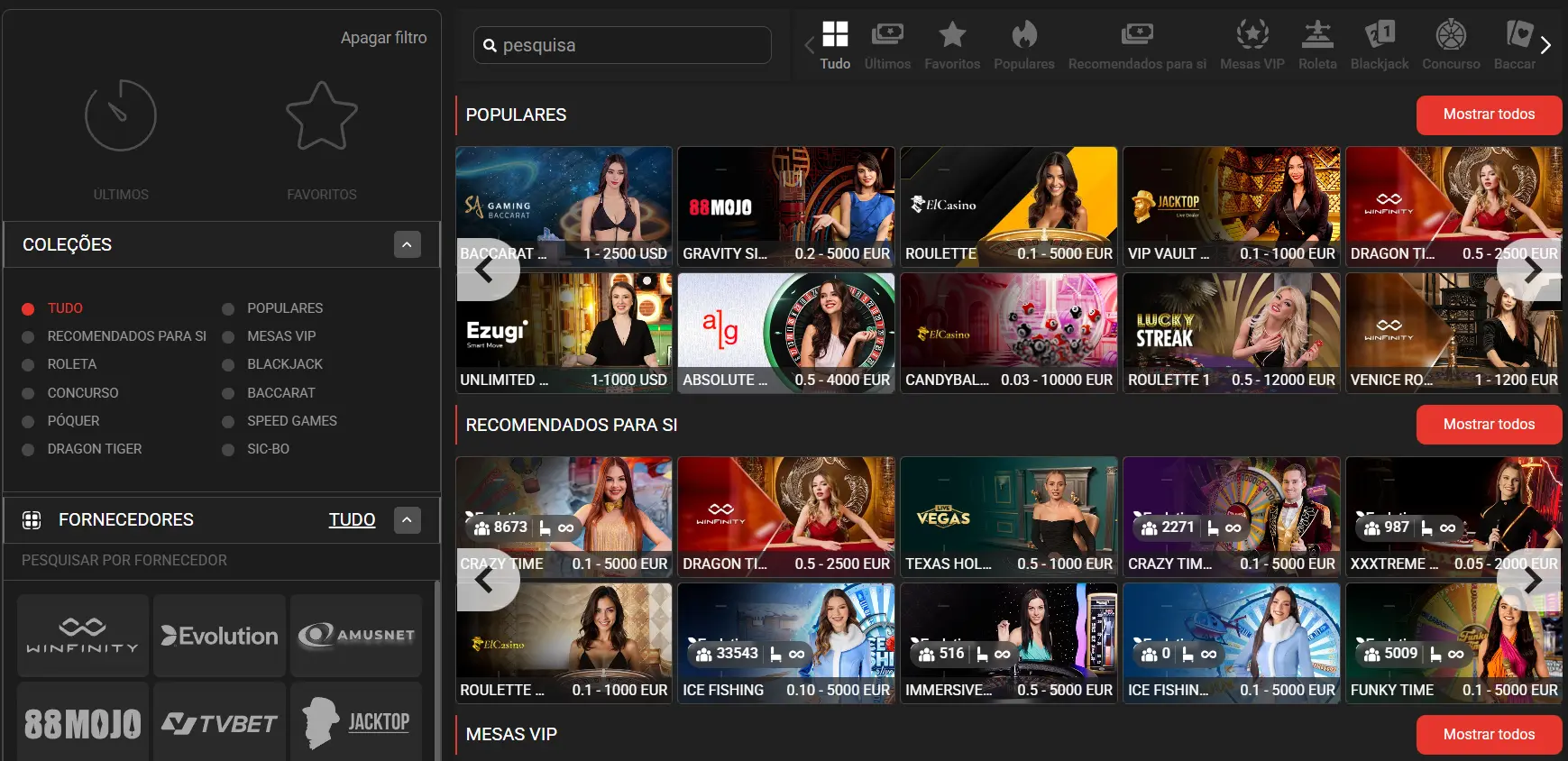The image size is (1568, 761).
Task: Collapse the Coleções section
Action: [408, 244]
